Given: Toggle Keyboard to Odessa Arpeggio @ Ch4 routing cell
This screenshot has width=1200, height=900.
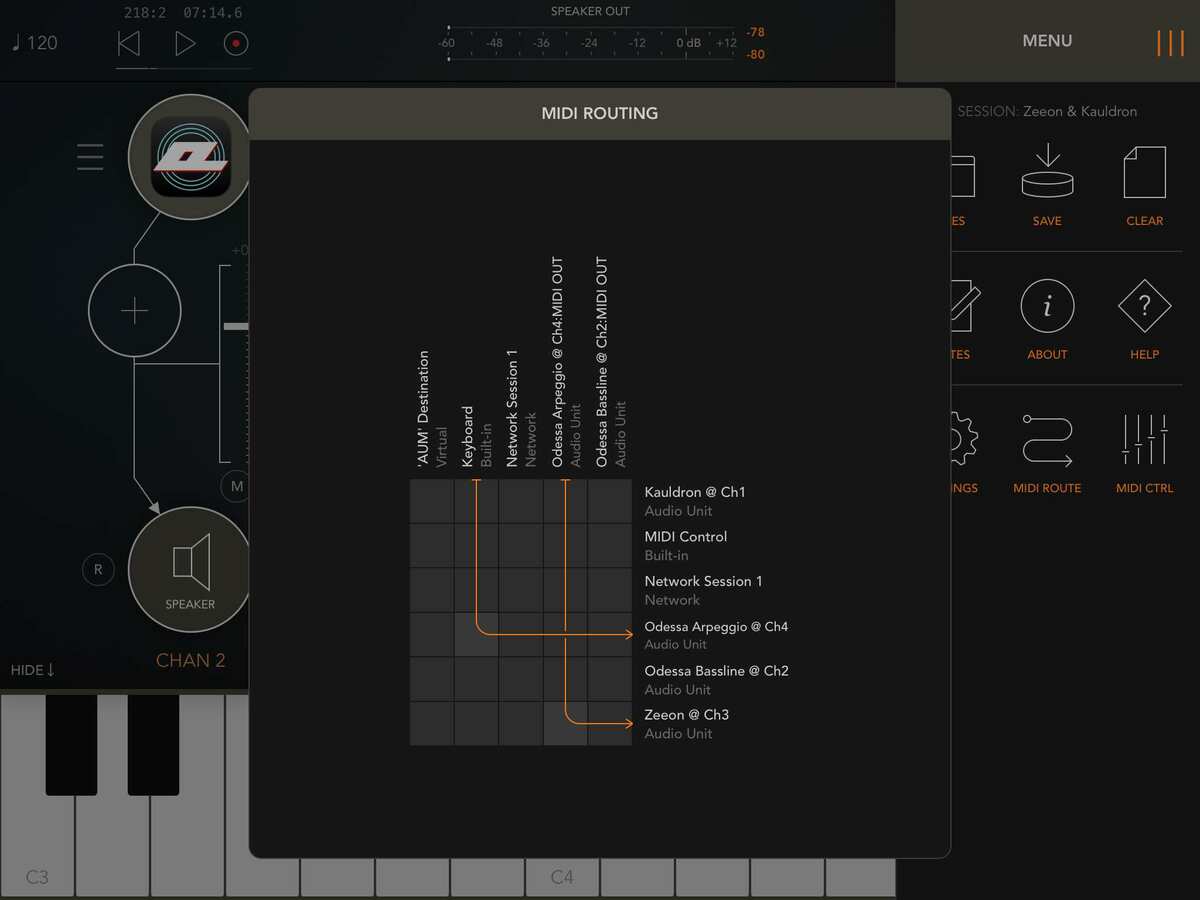Looking at the screenshot, I should [476, 634].
